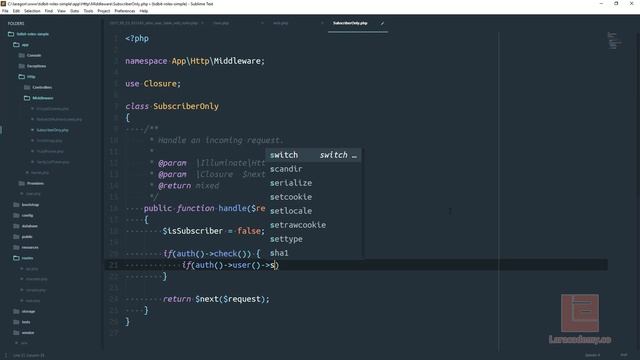Open the View menu
640x360 pixels.
(61, 11)
